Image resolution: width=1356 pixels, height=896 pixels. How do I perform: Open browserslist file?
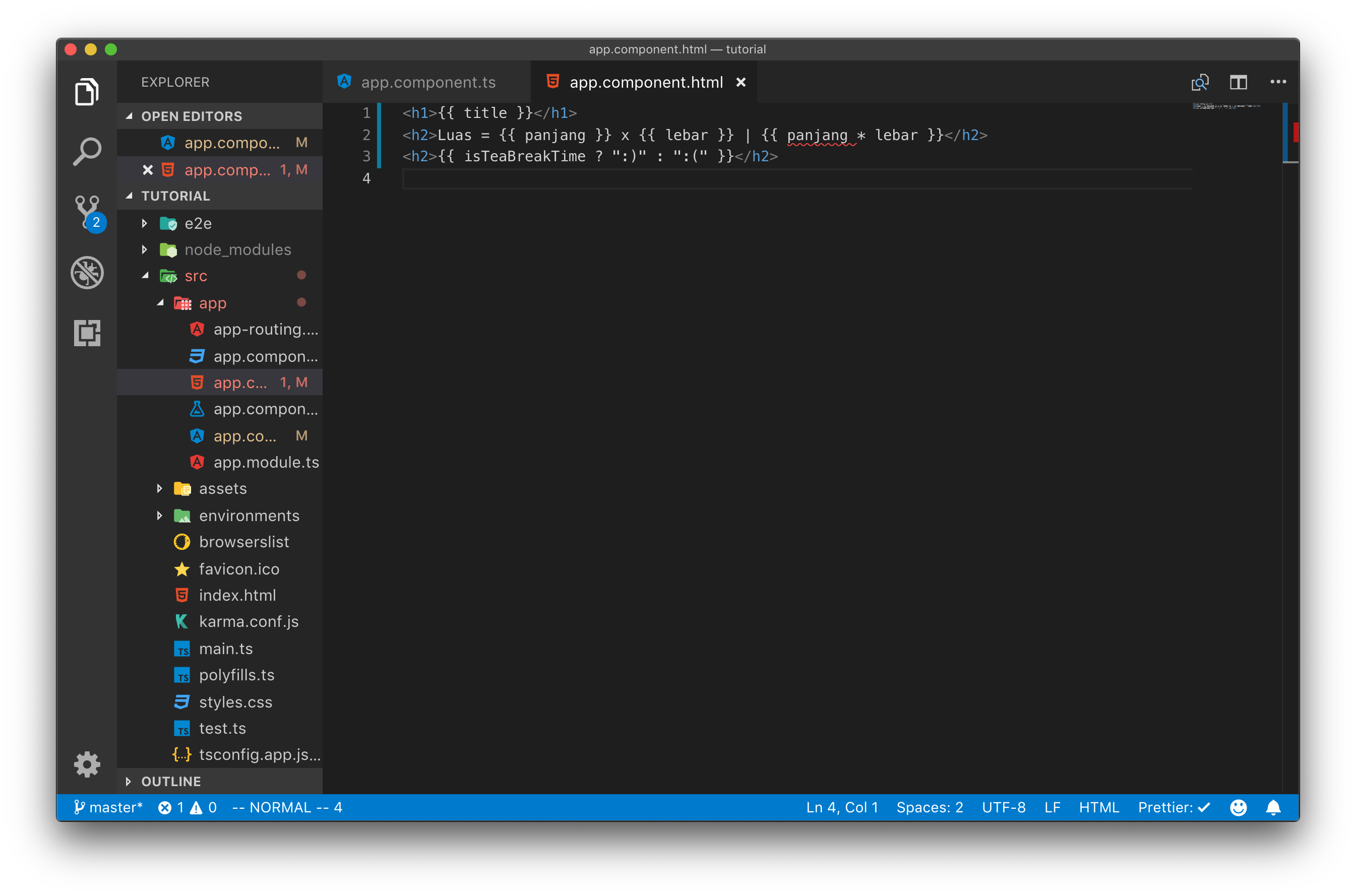point(220,542)
